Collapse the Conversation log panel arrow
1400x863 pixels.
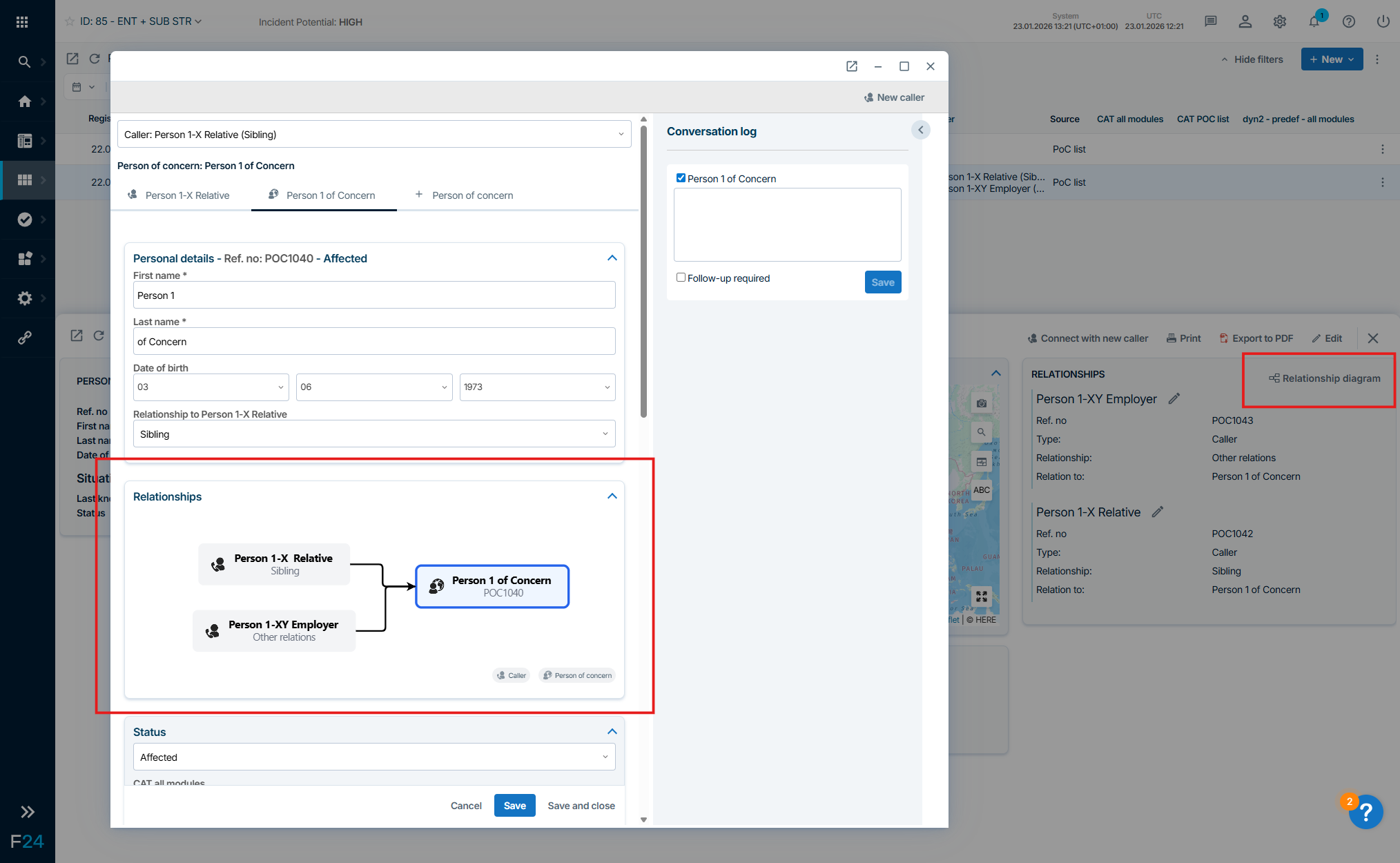[x=920, y=130]
